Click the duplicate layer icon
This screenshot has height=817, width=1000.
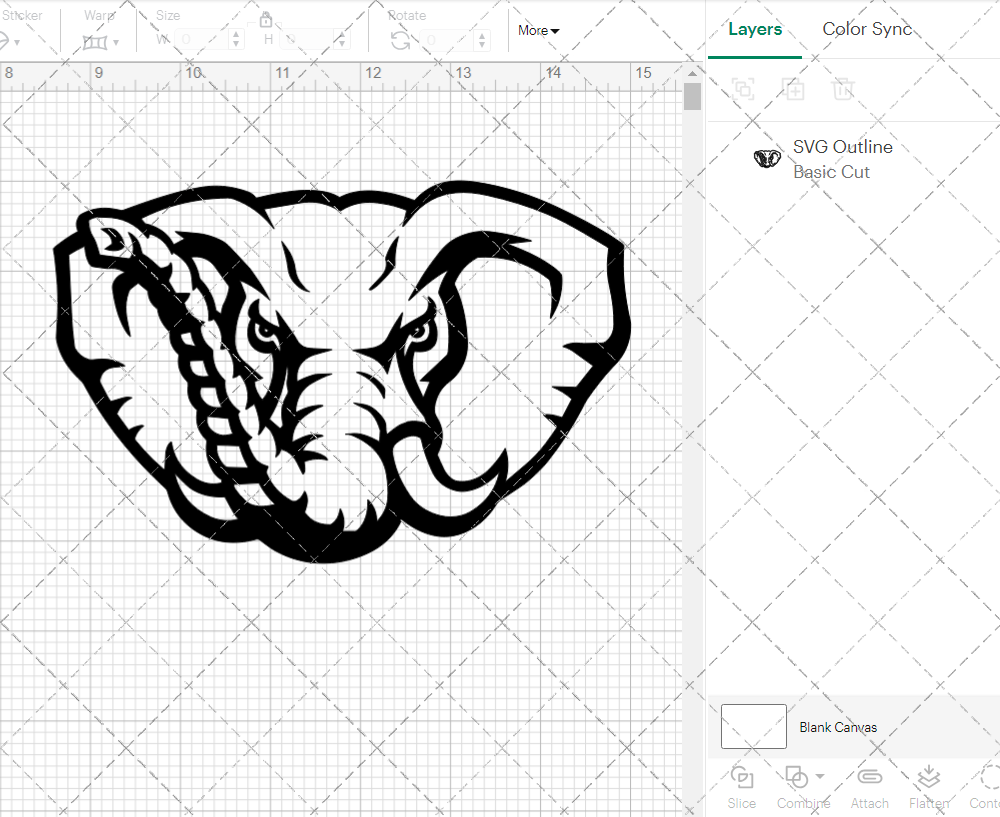(x=794, y=90)
